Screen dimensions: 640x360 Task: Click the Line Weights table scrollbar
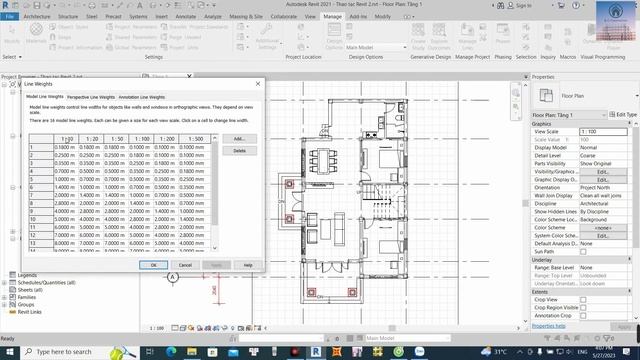(215, 183)
